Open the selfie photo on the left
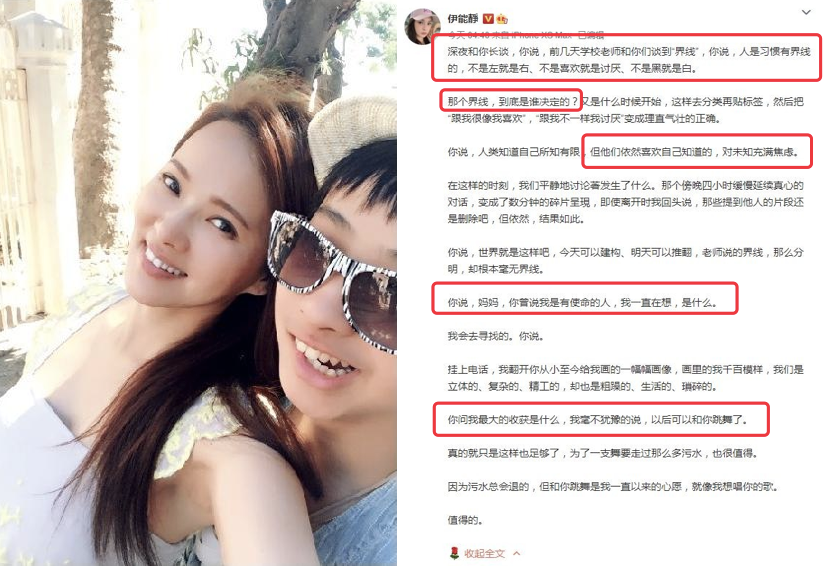This screenshot has width=825, height=567. click(198, 284)
